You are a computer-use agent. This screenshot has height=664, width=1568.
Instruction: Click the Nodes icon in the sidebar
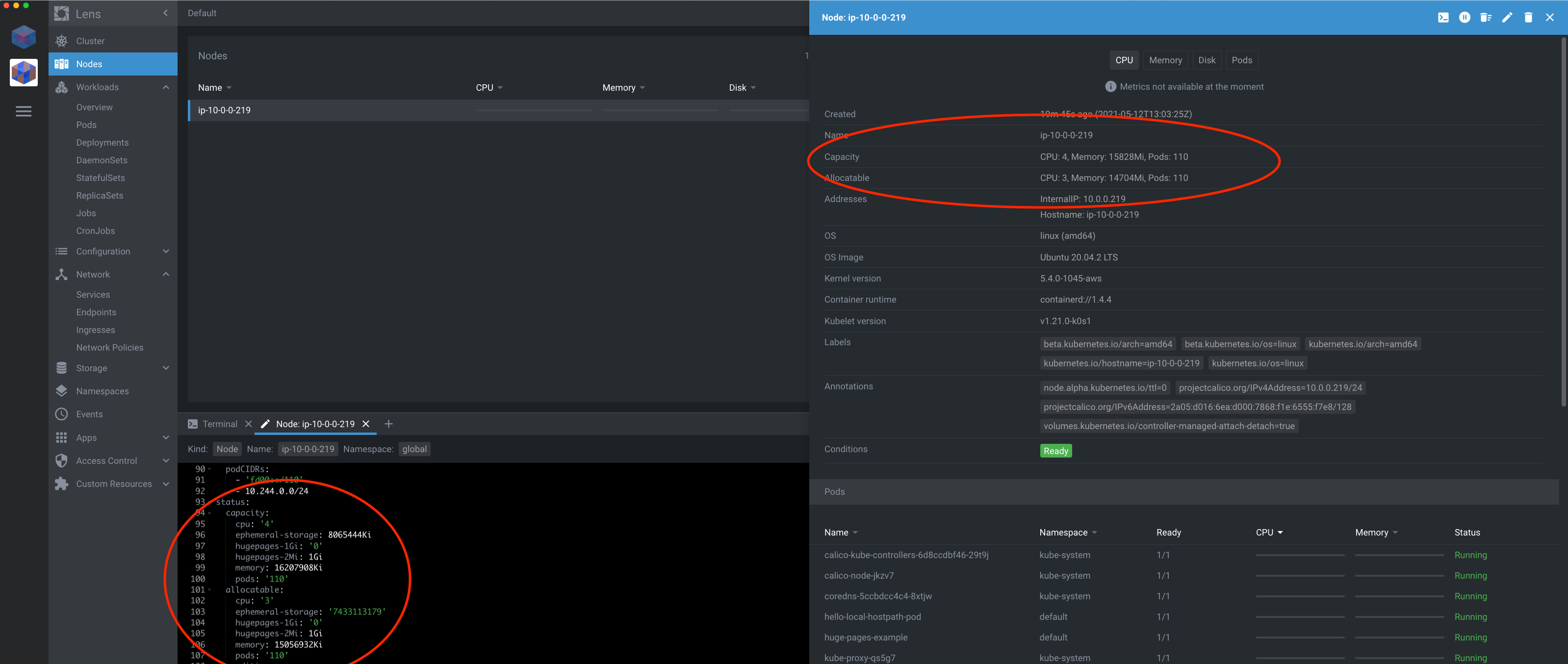[61, 64]
